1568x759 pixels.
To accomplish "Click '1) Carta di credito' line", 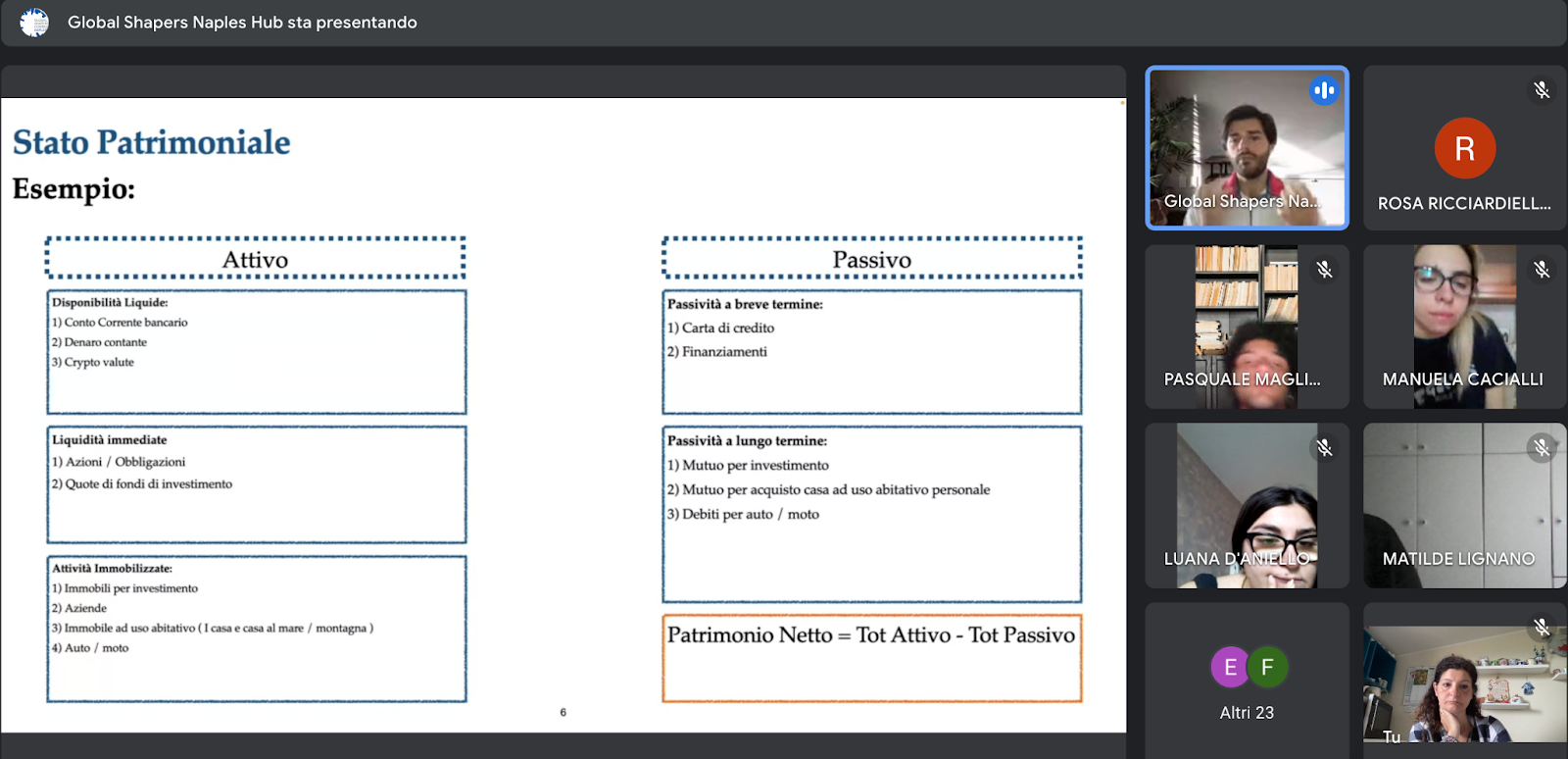I will coord(720,328).
